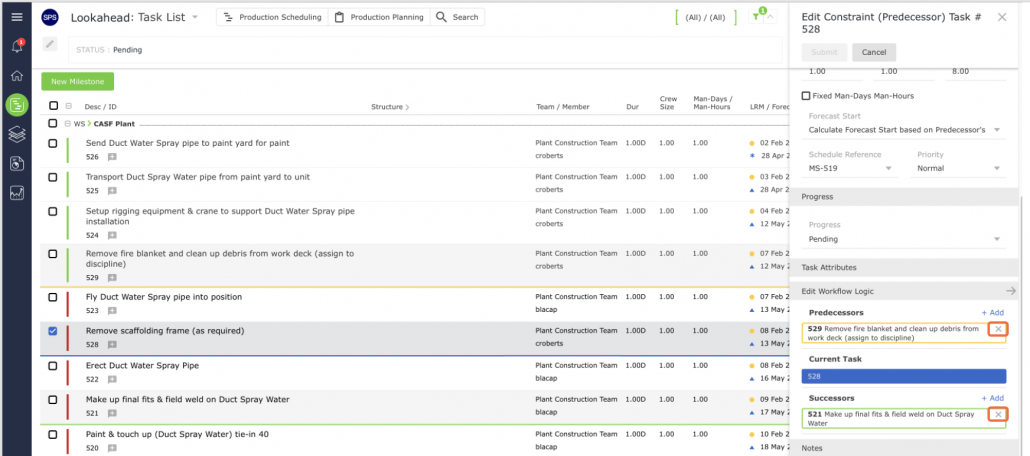Expand the Structure column chevron
This screenshot has width=1030, height=456.
[407, 106]
